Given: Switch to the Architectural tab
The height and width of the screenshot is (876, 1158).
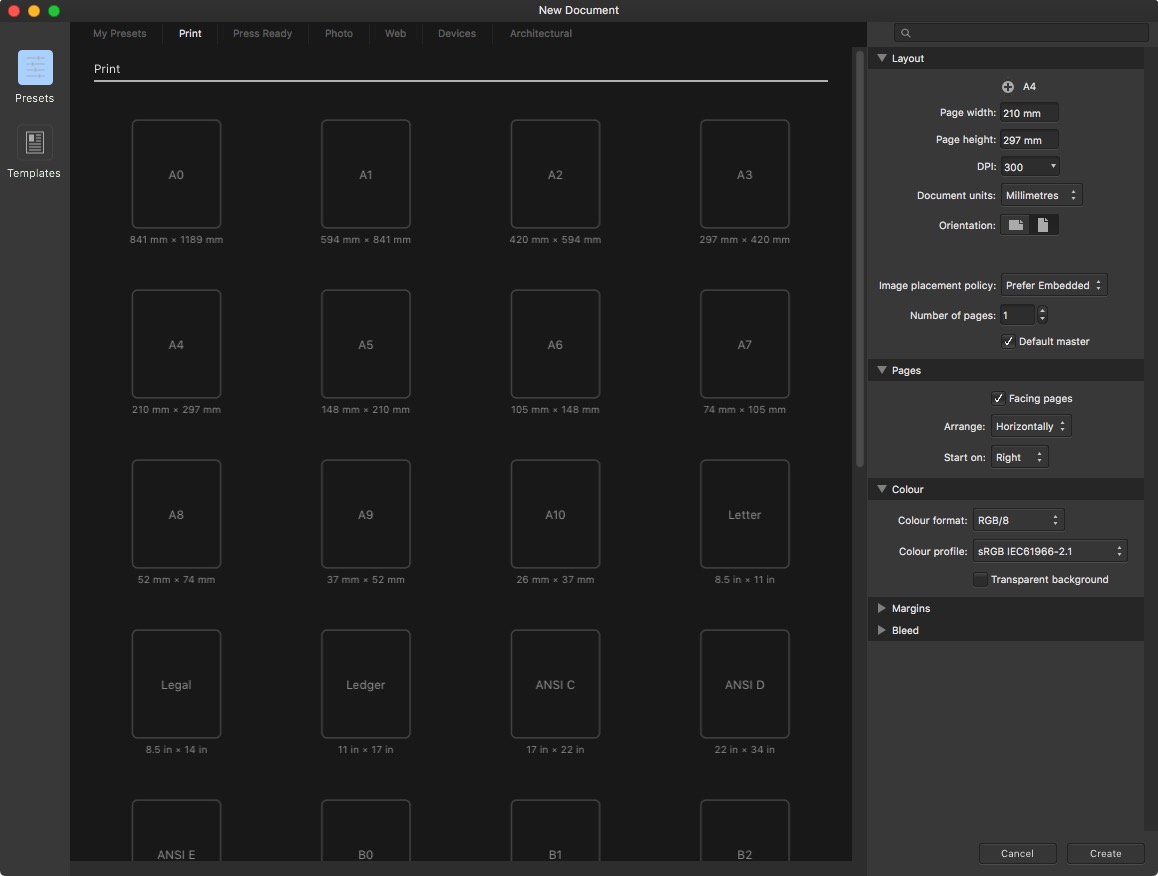Looking at the screenshot, I should pos(540,34).
